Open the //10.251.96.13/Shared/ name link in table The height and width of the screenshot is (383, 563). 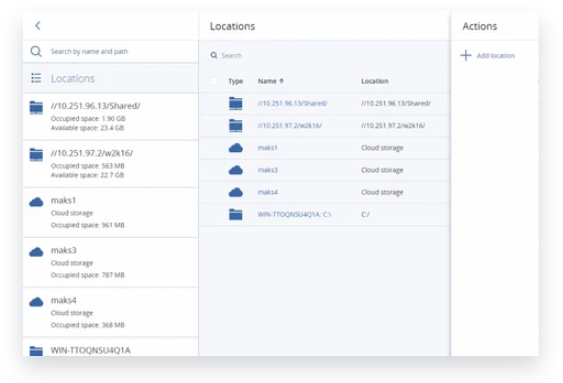tap(292, 103)
